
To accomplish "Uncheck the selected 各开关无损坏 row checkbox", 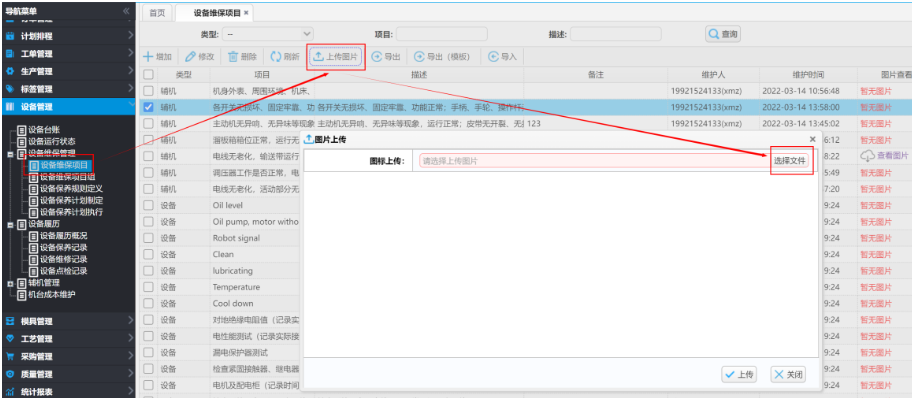I will tap(149, 107).
